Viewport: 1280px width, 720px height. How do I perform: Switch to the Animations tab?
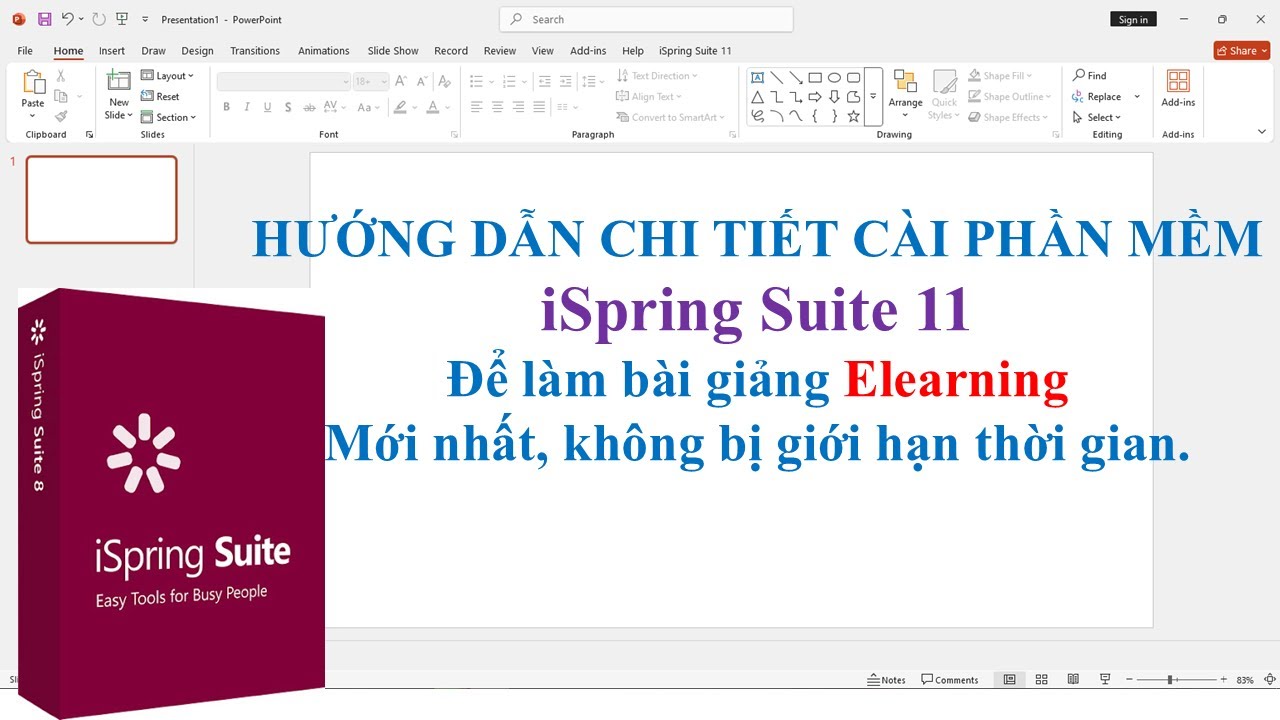324,51
